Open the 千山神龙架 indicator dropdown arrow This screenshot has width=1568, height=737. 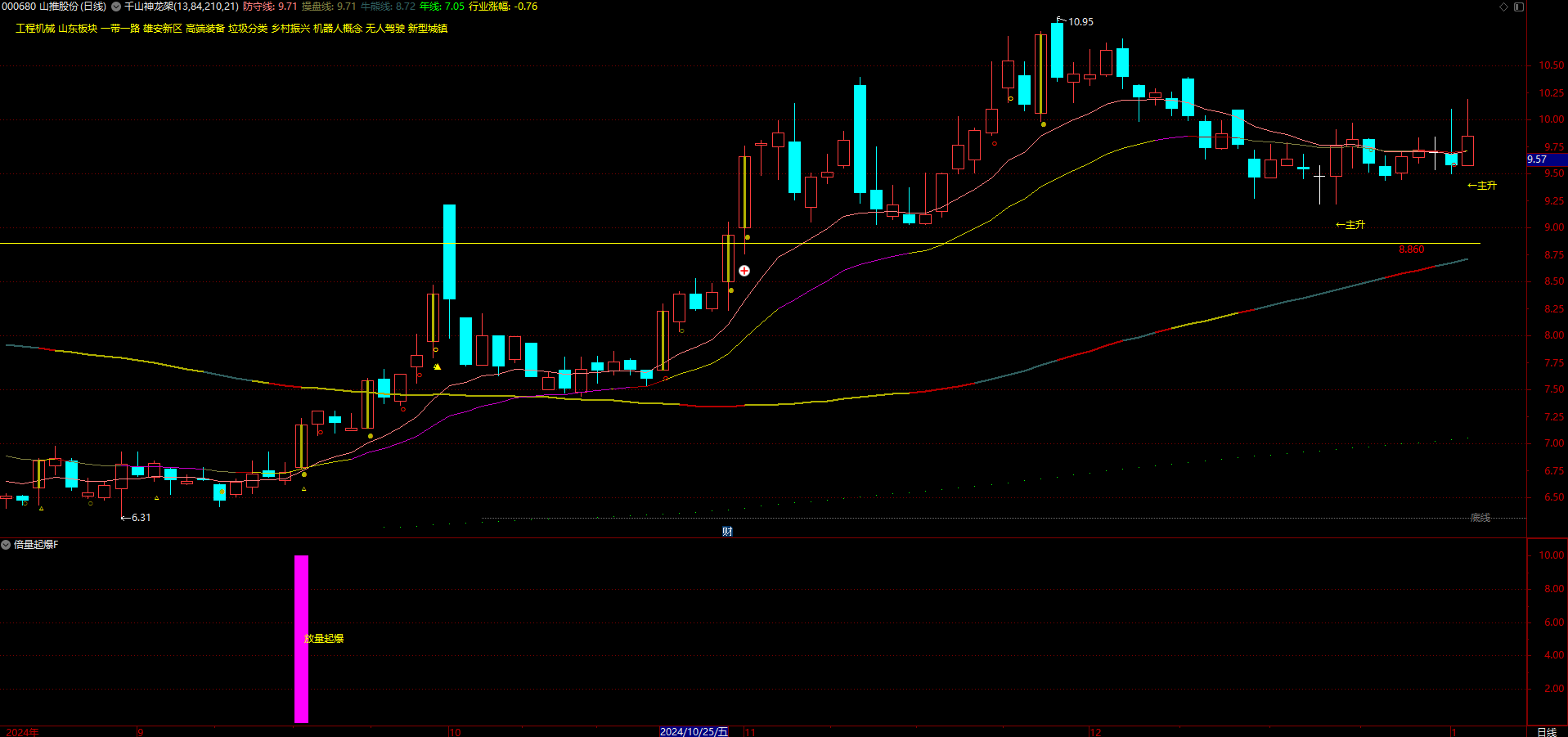click(116, 7)
